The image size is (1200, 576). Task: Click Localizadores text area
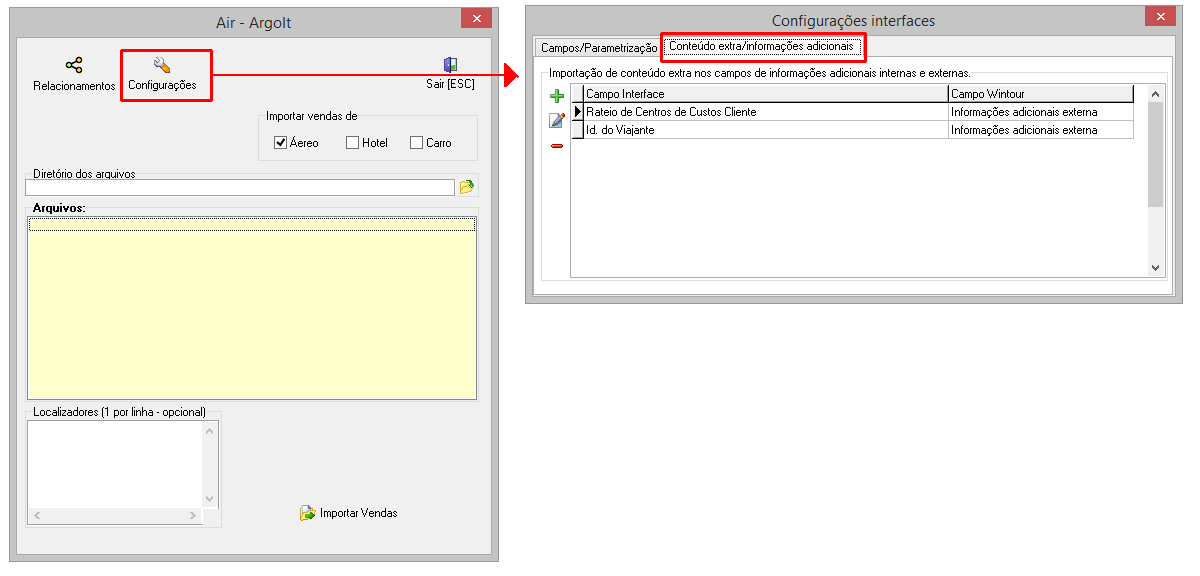pos(114,464)
